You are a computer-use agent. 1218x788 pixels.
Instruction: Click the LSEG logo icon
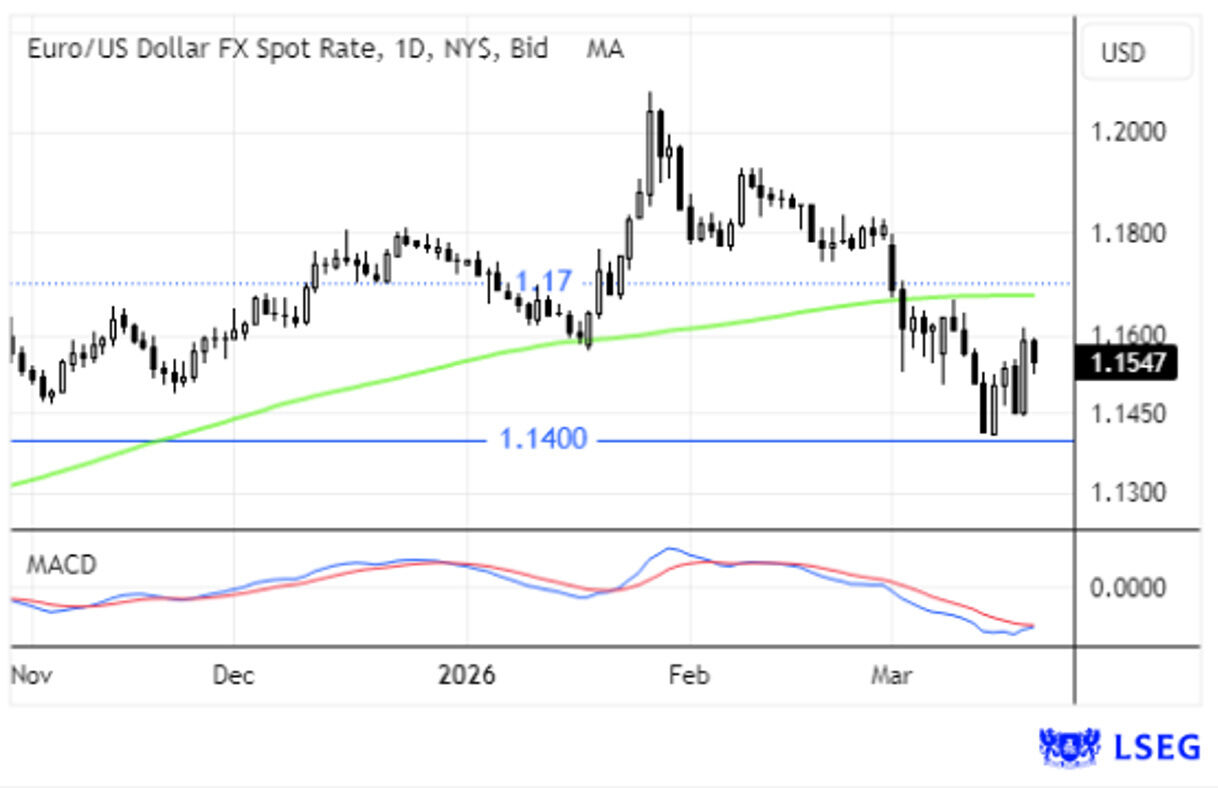point(1070,746)
